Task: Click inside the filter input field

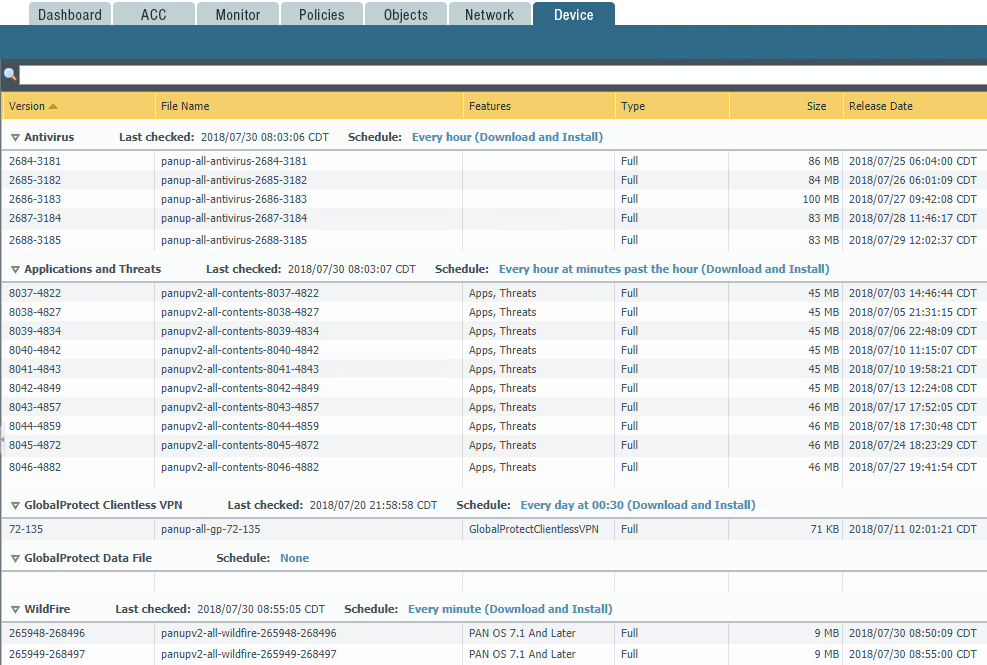Action: coord(400,74)
